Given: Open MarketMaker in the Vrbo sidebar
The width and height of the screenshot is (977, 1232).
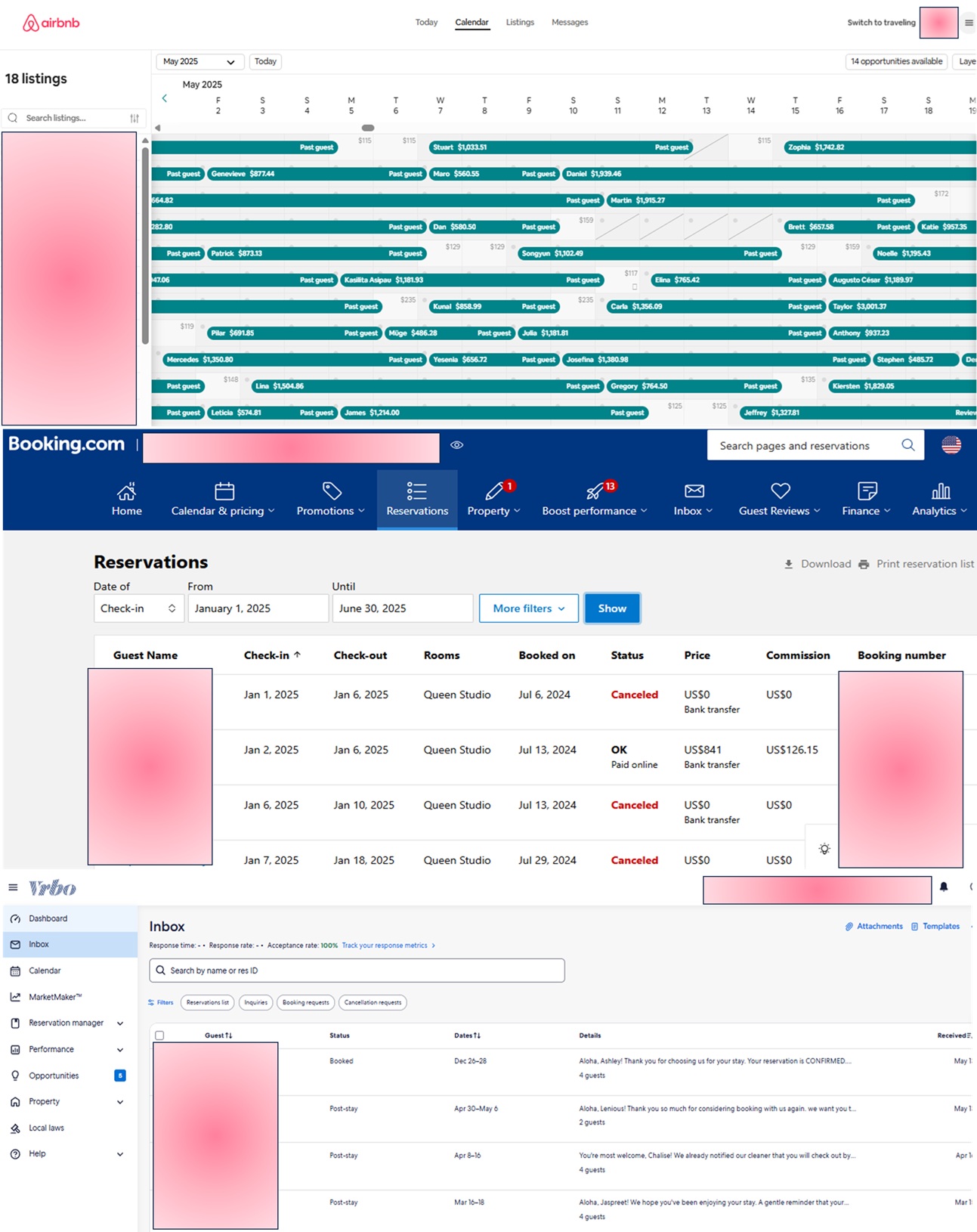Looking at the screenshot, I should pos(70,997).
